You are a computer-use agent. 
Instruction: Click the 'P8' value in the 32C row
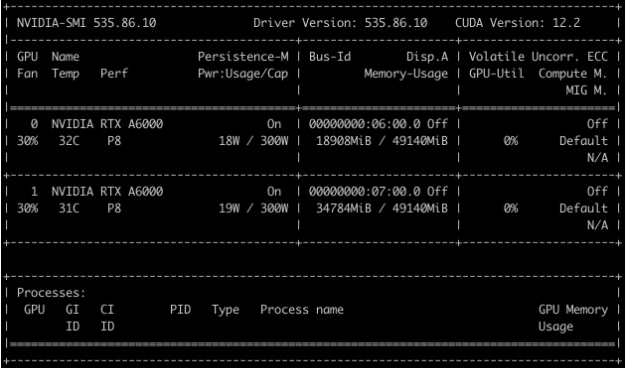point(114,141)
